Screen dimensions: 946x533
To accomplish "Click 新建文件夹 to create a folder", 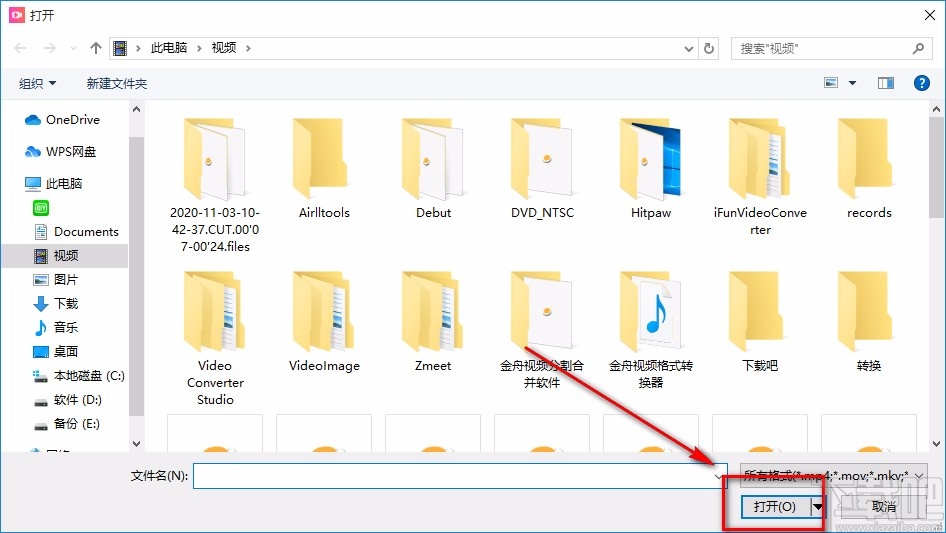I will click(116, 83).
